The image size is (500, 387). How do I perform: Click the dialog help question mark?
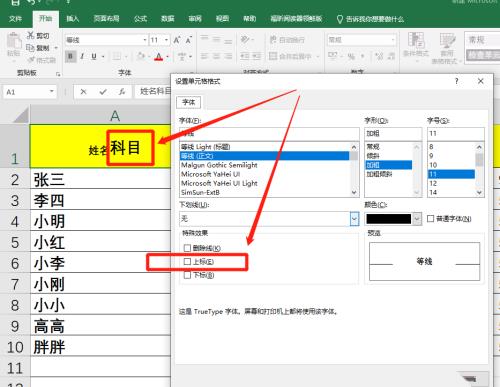(457, 81)
